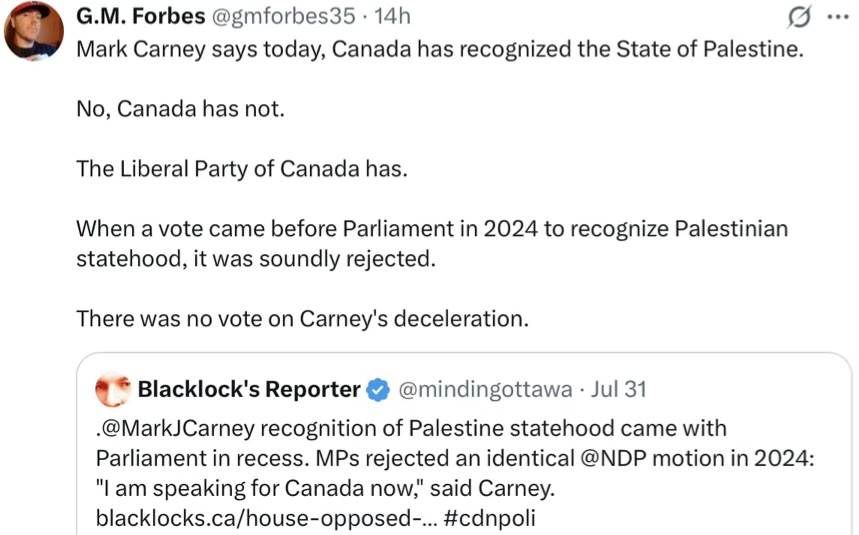Open the three-dot more options menu
Viewport: 859px width, 535px height.
pos(838,17)
